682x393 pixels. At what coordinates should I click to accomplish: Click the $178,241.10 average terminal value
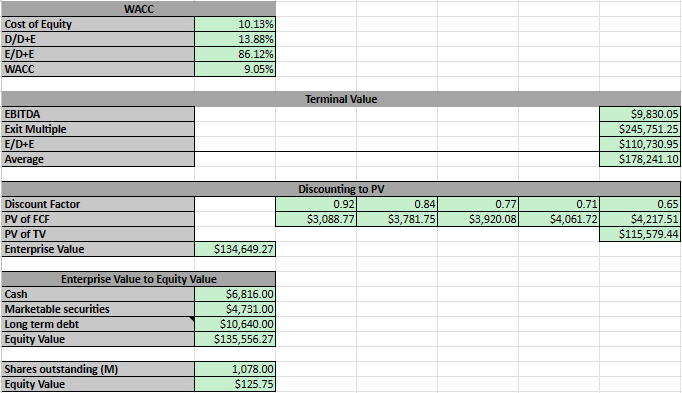[x=640, y=159]
